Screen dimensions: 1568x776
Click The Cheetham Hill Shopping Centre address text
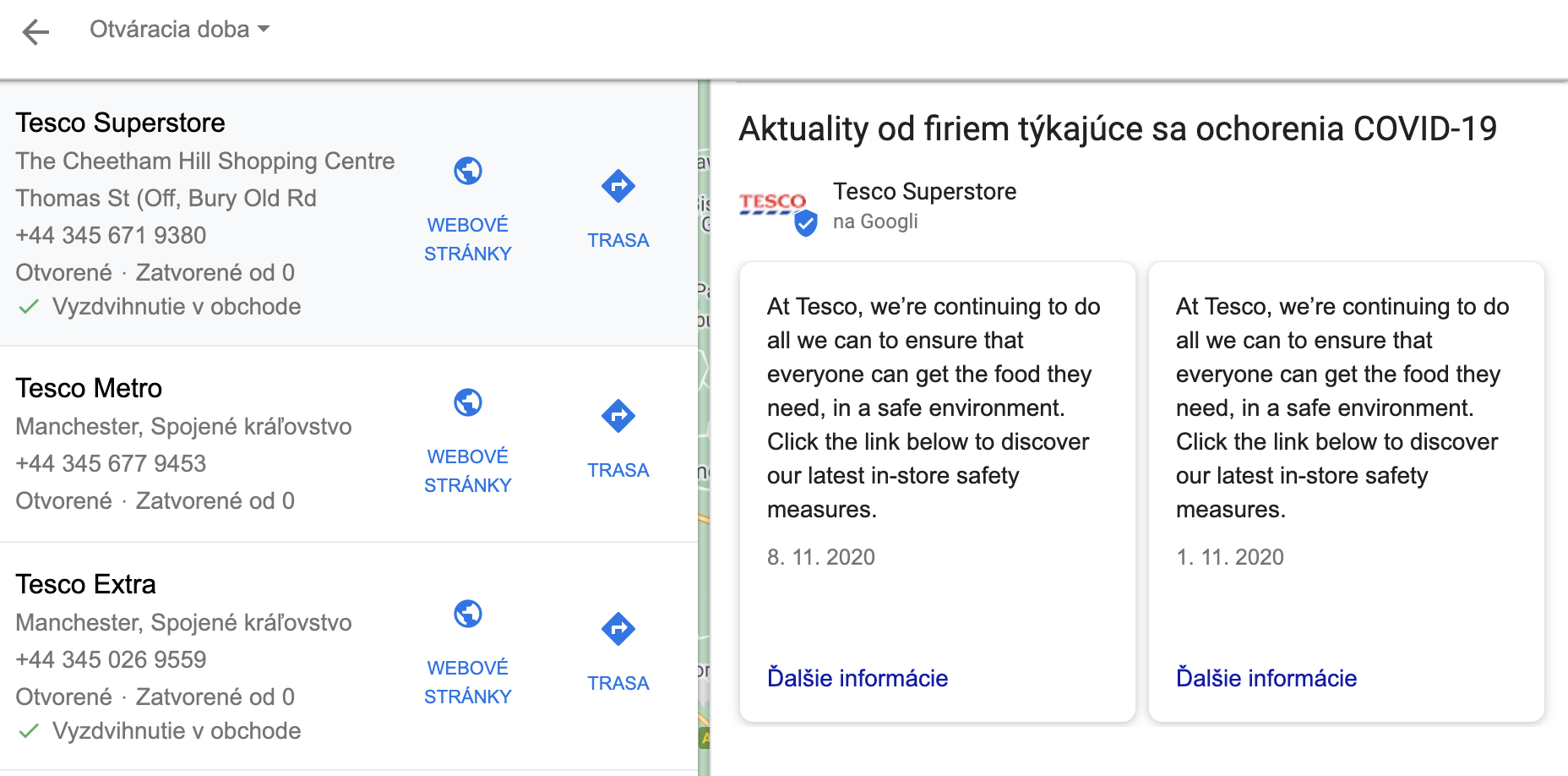coord(205,161)
